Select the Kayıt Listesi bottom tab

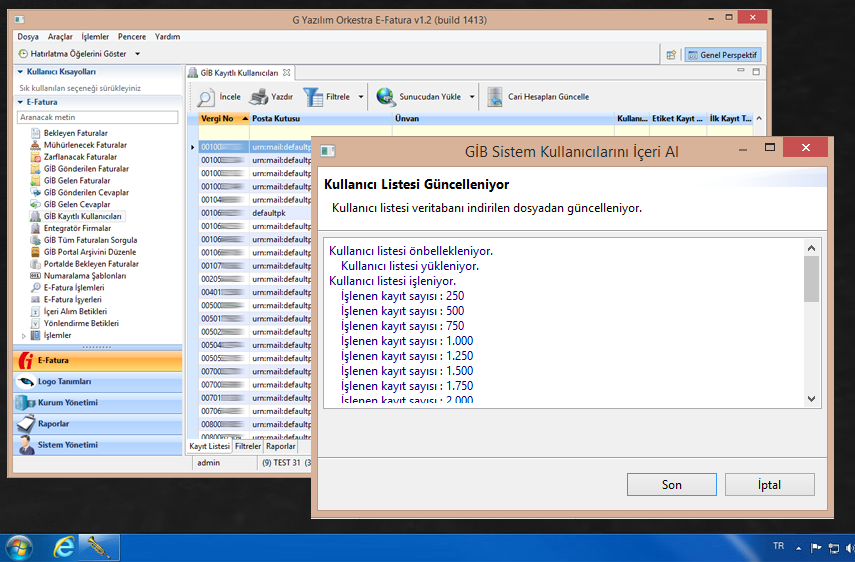tap(209, 446)
